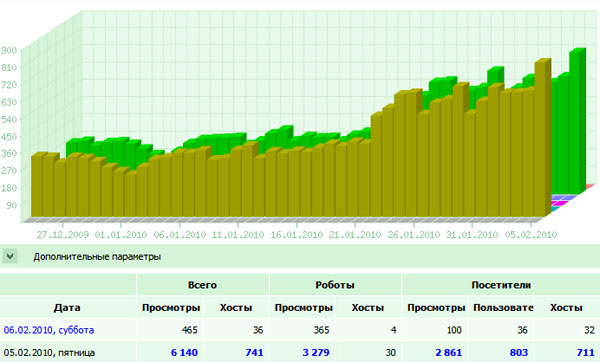Open the 803 users link
Screen dimensions: 600x362
(x=519, y=352)
